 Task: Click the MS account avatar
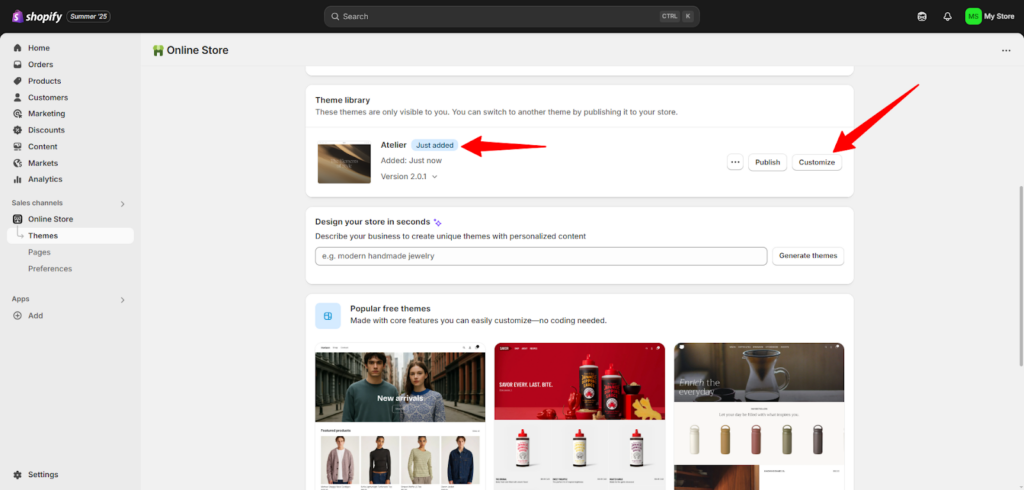coord(973,16)
